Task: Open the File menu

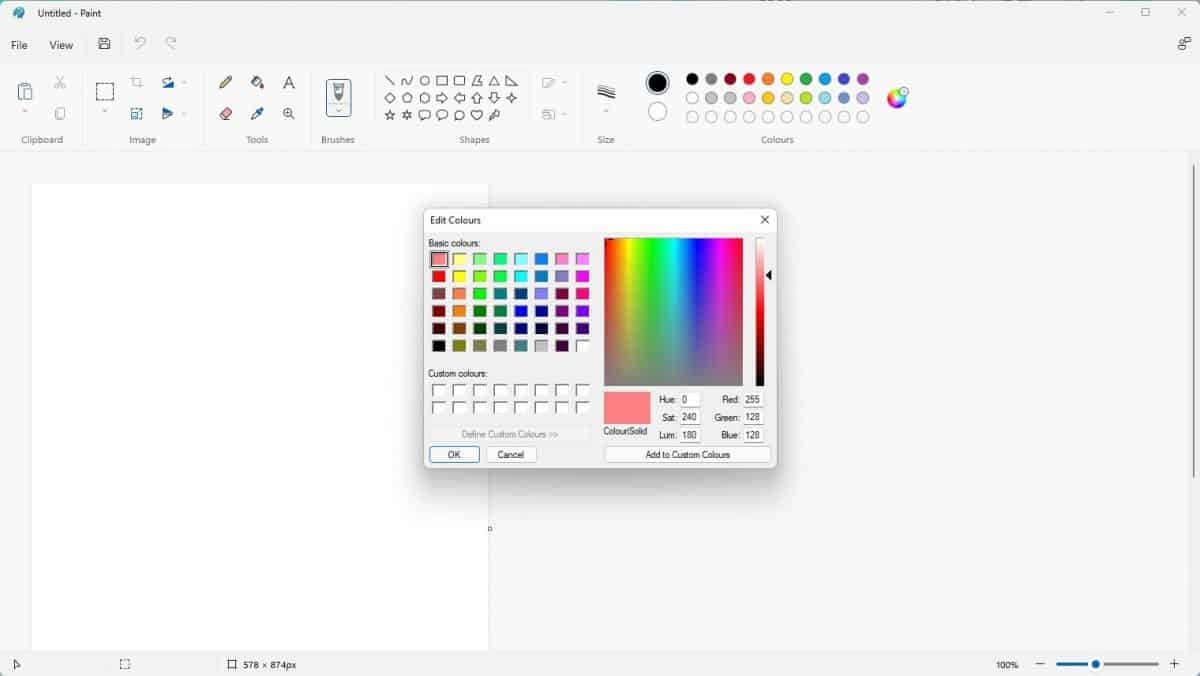Action: tap(18, 45)
